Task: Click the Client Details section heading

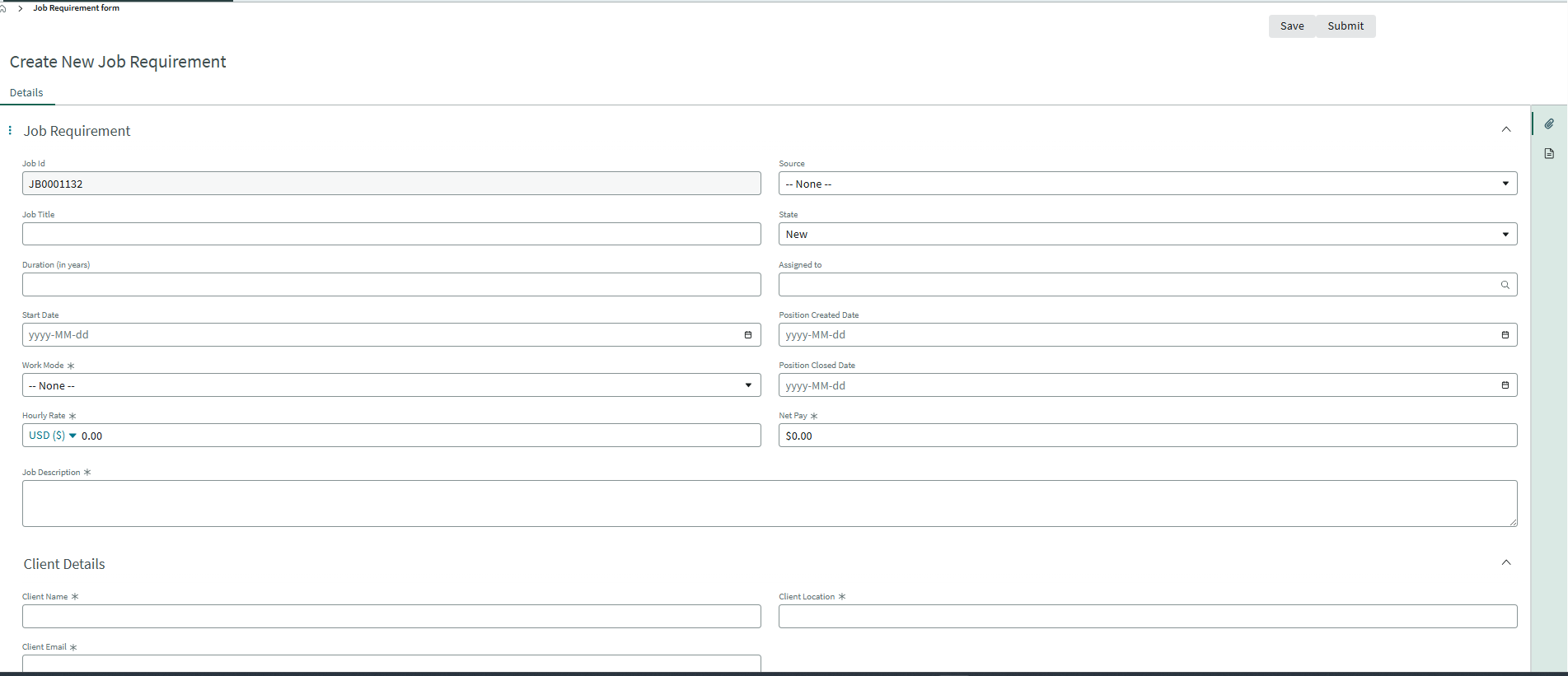Action: coord(64,564)
